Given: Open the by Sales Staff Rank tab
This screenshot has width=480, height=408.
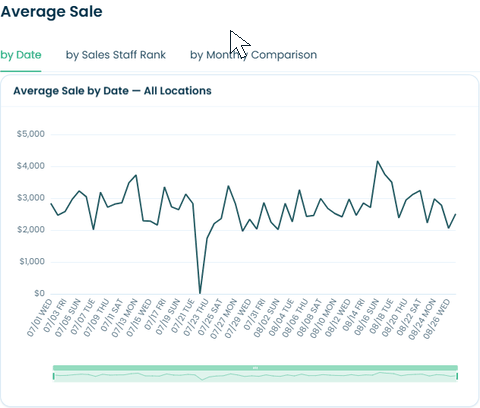Looking at the screenshot, I should [x=116, y=55].
